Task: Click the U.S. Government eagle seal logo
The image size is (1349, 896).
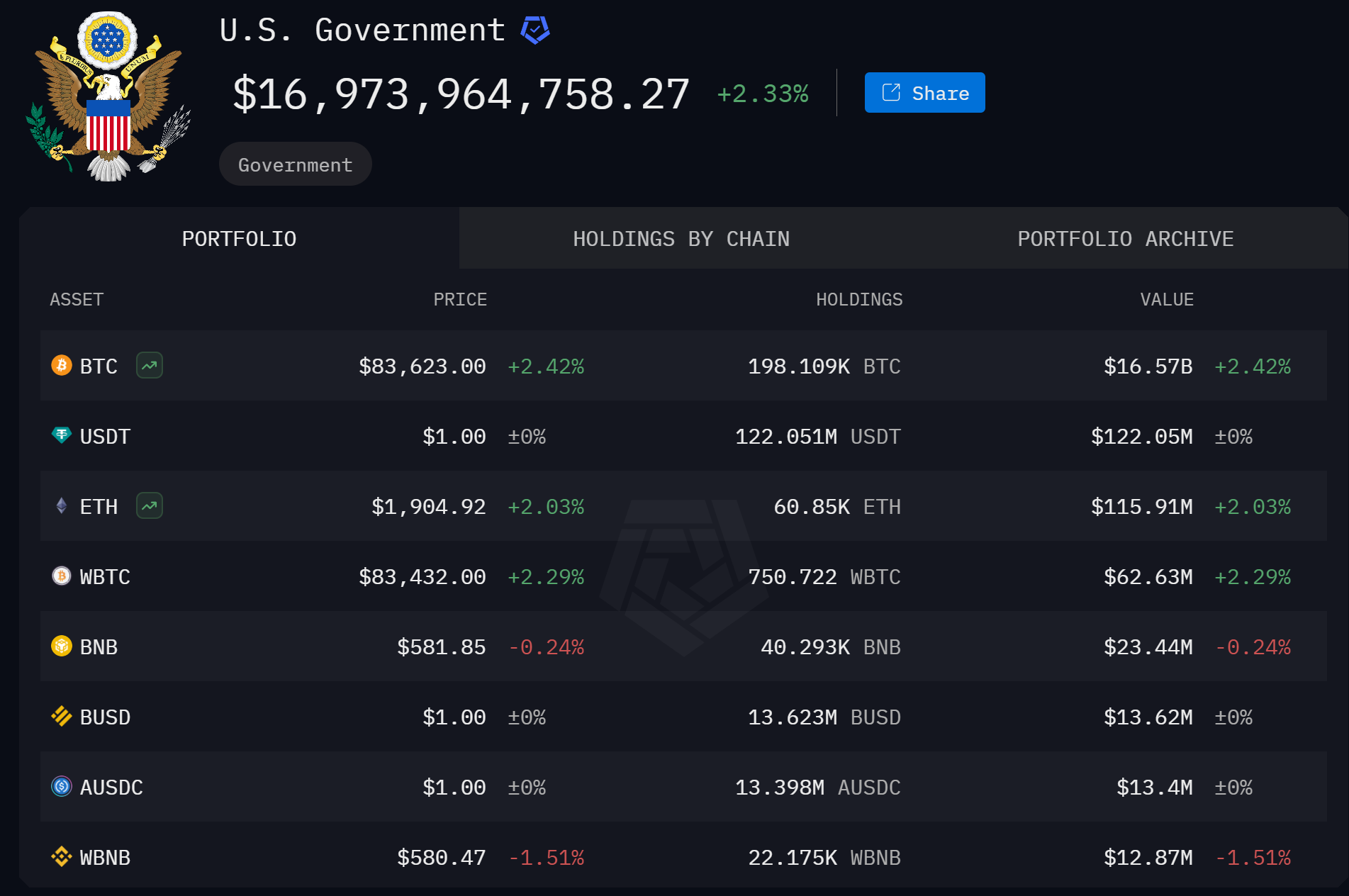Action: coord(108,96)
